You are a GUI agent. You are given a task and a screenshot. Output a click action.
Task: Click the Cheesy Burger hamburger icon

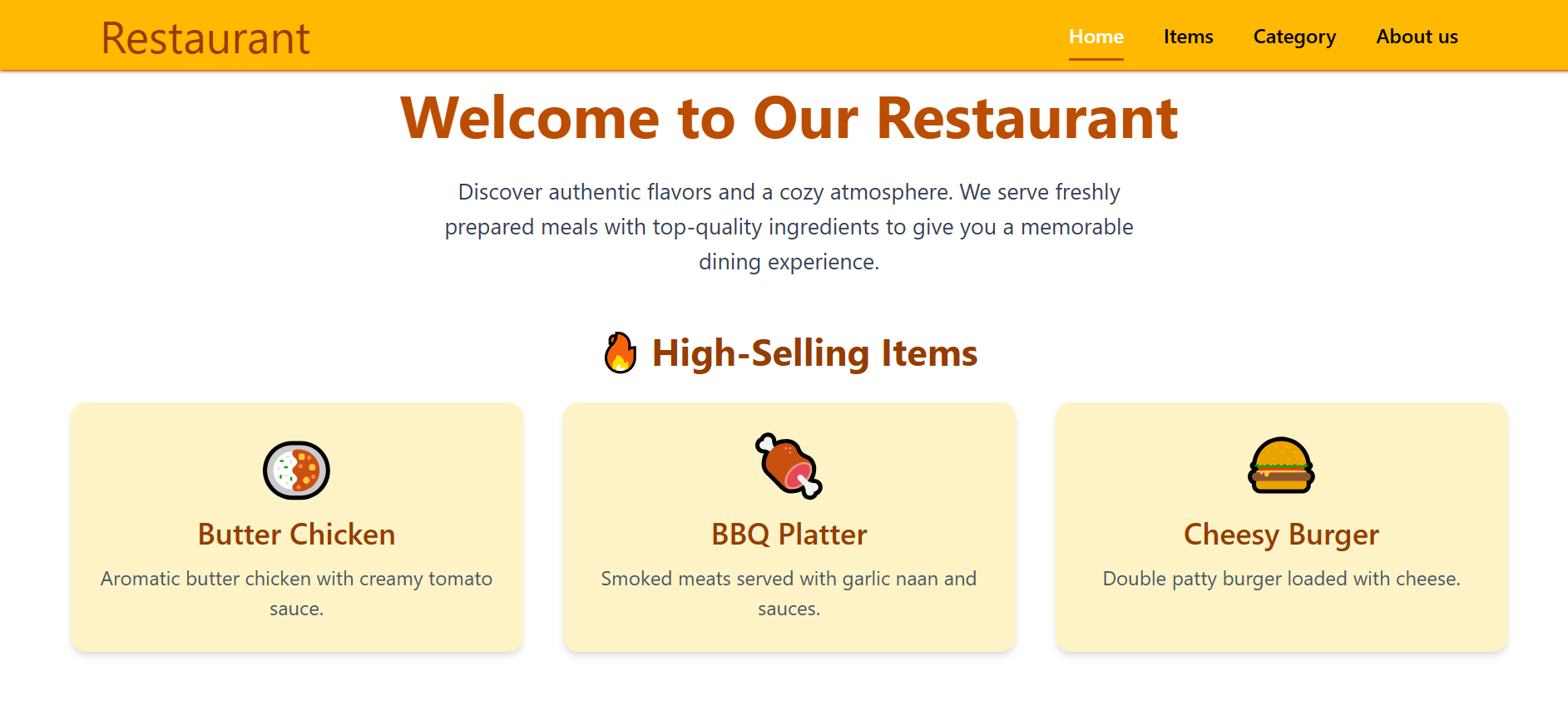tap(1281, 466)
